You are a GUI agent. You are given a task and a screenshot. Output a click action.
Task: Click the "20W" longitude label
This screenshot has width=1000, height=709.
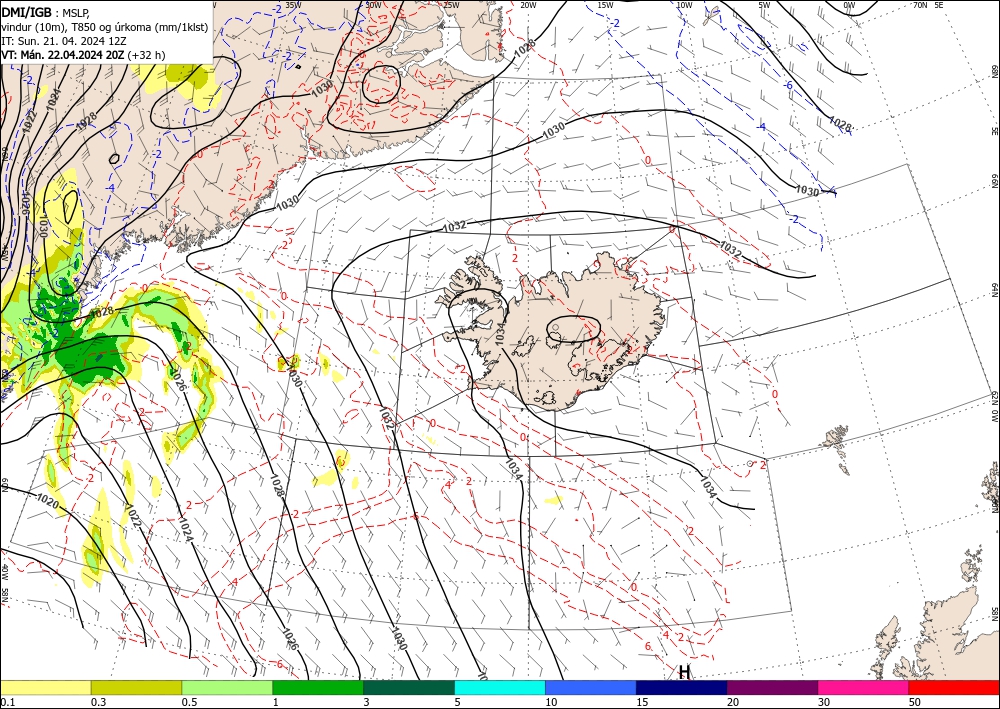tap(527, 5)
